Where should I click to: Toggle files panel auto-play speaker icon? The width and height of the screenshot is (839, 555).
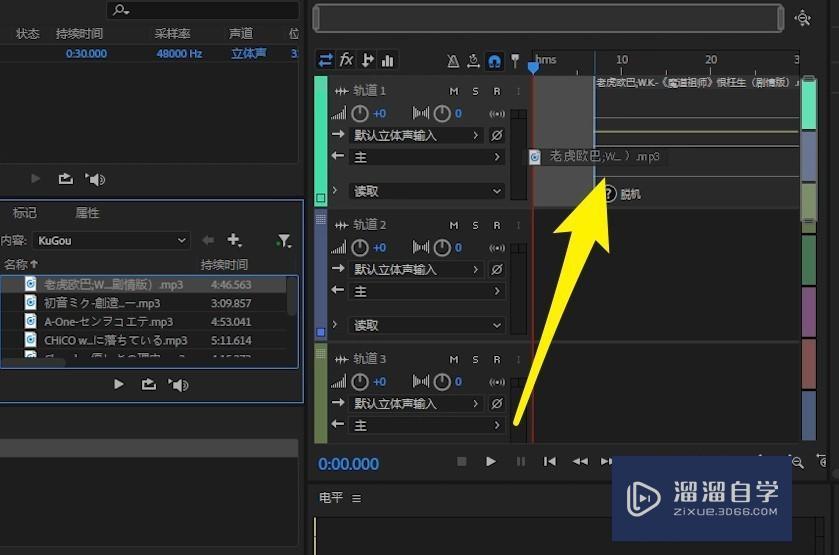pyautogui.click(x=95, y=179)
